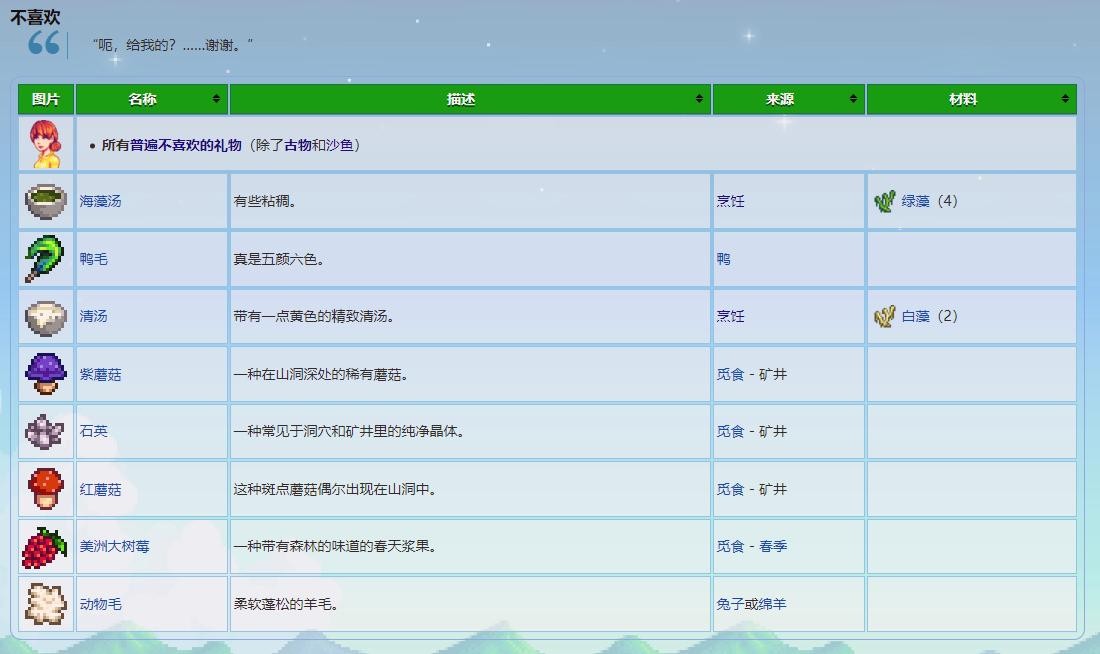Click the Duck Feather (鸭毛) icon
Screen dimensions: 1100x654
coord(45,259)
